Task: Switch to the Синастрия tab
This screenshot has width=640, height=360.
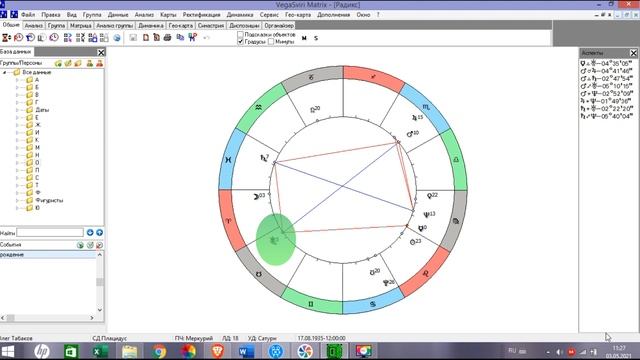Action: pyautogui.click(x=211, y=25)
